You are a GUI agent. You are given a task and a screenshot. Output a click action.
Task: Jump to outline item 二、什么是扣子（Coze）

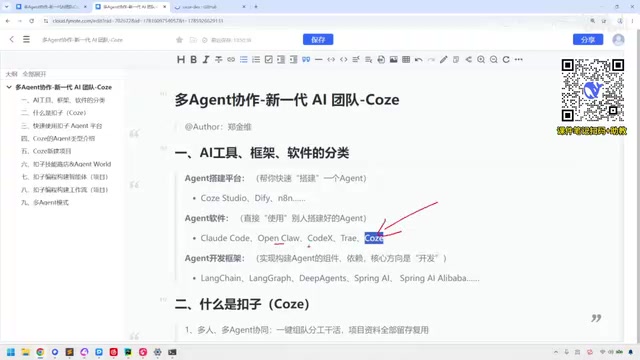[x=53, y=113]
